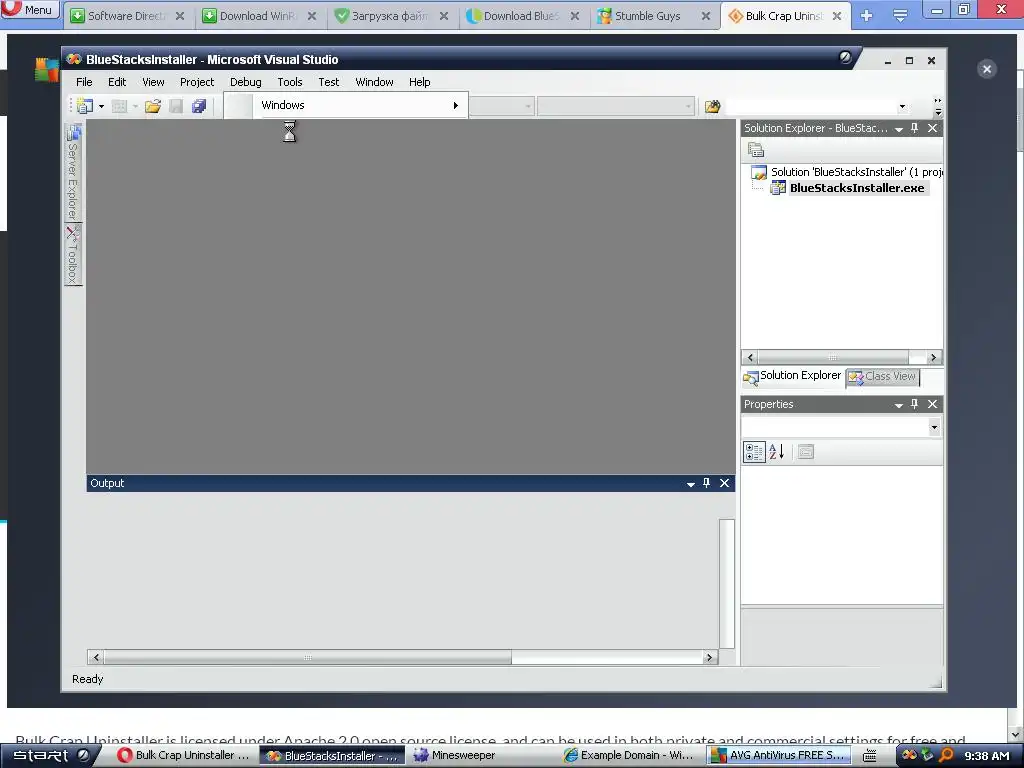This screenshot has height=768, width=1024.
Task: Close the Properties panel
Action: coord(933,404)
